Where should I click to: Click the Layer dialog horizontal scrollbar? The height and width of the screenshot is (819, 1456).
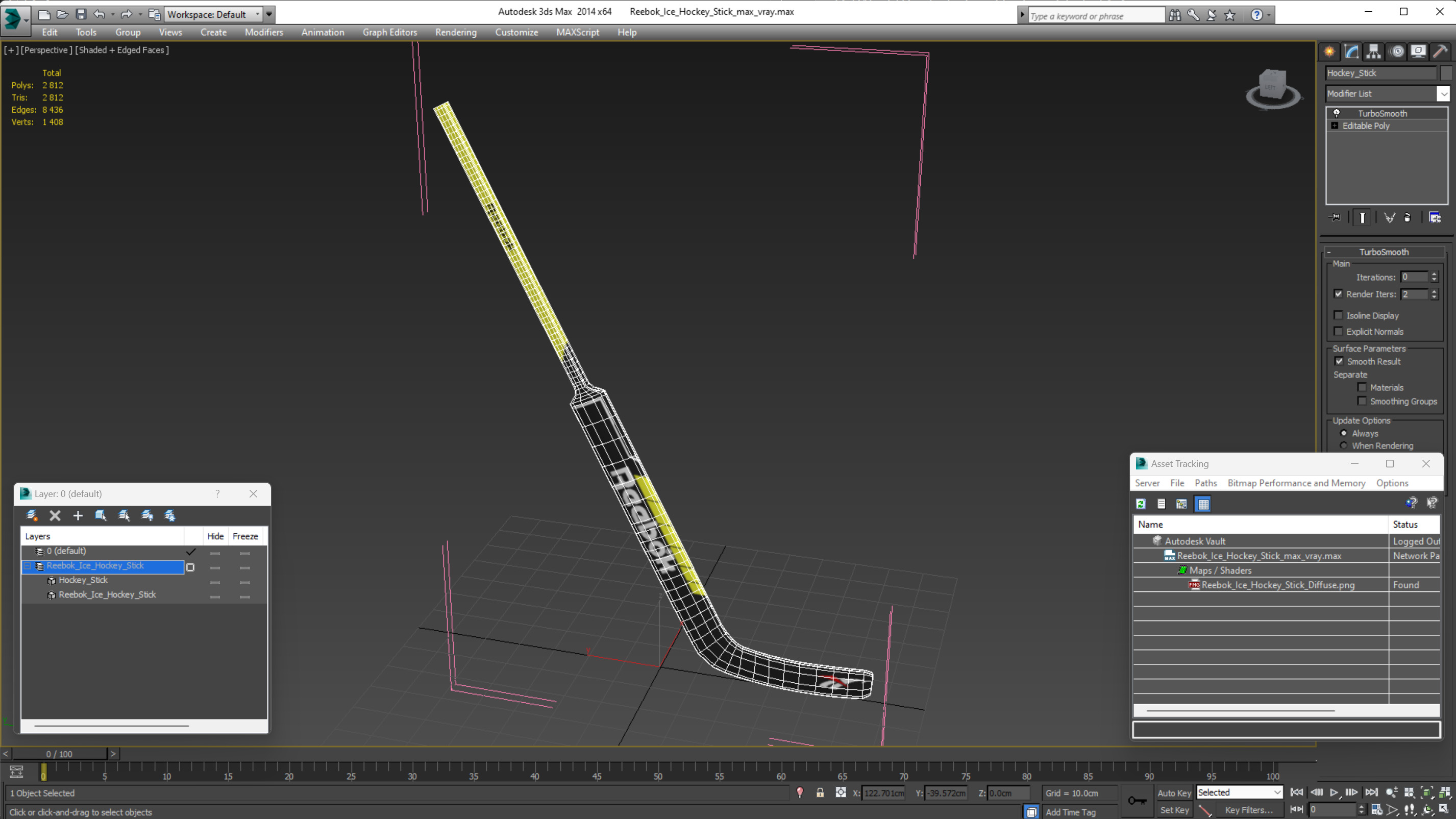pos(111,725)
